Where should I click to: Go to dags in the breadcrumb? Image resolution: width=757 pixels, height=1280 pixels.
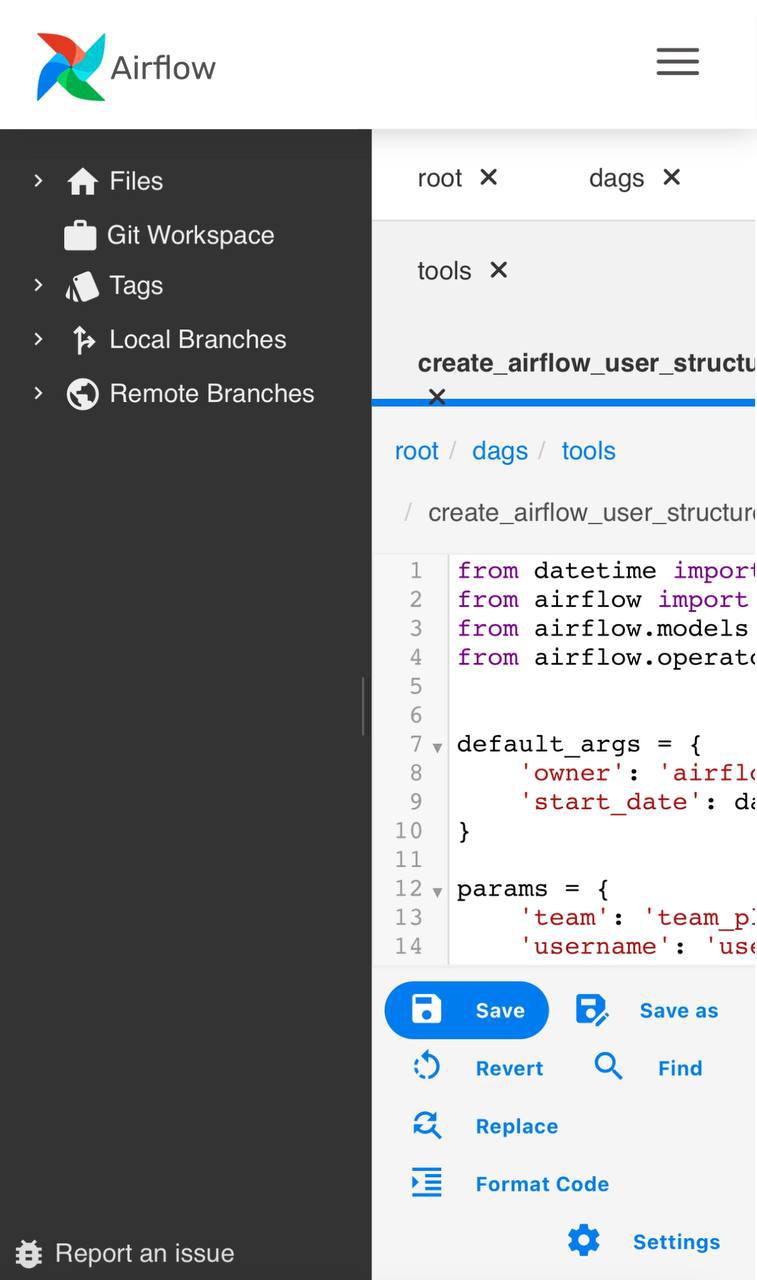(x=500, y=451)
